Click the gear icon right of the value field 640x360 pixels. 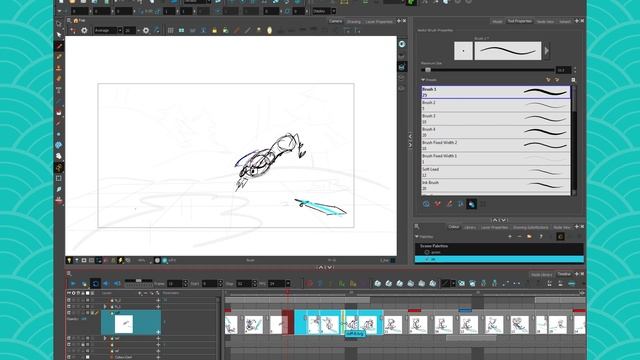146,30
